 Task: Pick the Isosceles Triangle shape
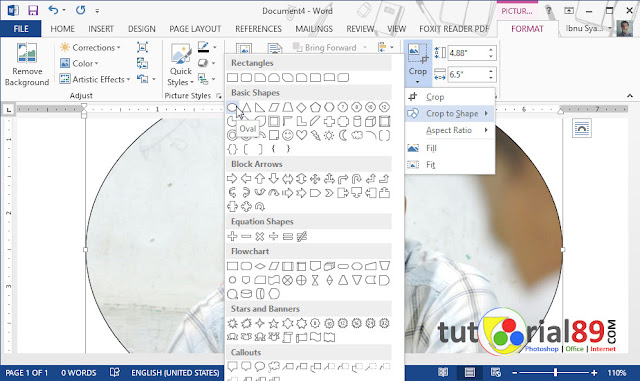246,107
